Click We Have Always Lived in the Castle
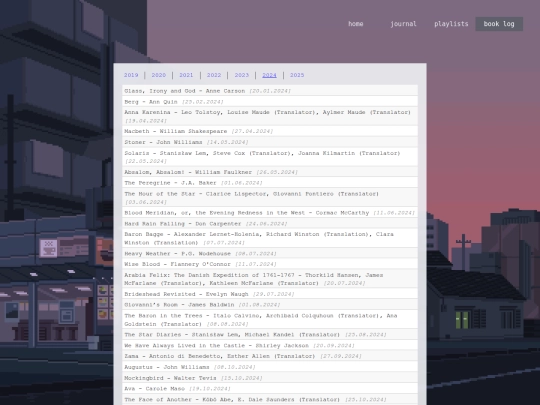540x405 pixels. (x=270, y=345)
